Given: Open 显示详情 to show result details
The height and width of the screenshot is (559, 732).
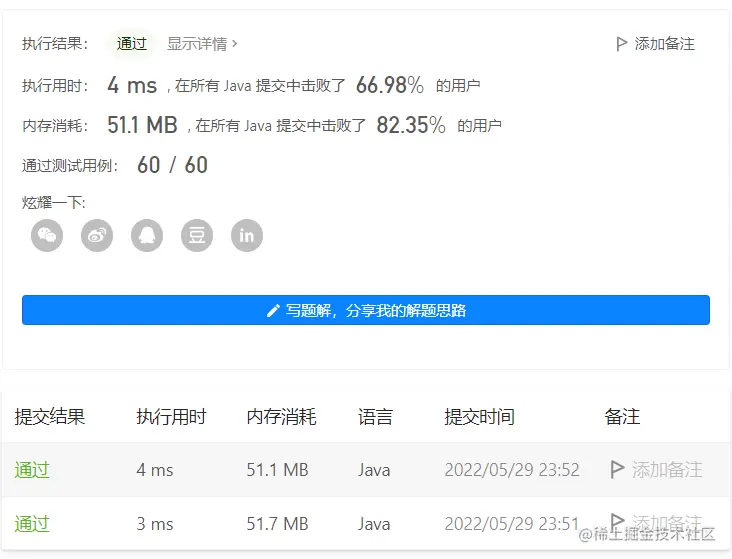Looking at the screenshot, I should coord(202,44).
